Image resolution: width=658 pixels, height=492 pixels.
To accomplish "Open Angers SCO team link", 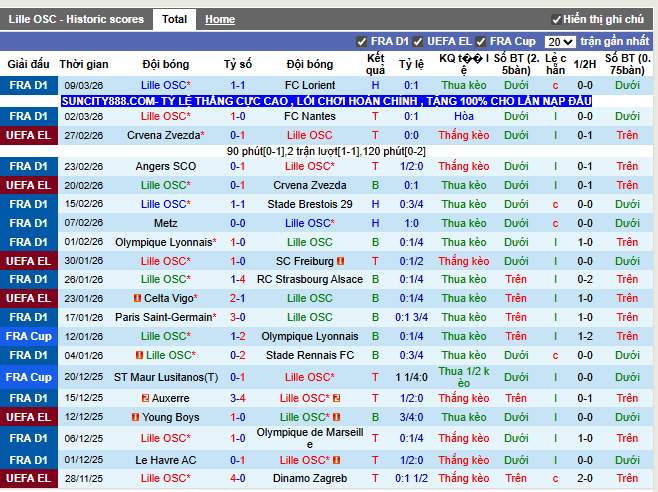I will pos(166,166).
